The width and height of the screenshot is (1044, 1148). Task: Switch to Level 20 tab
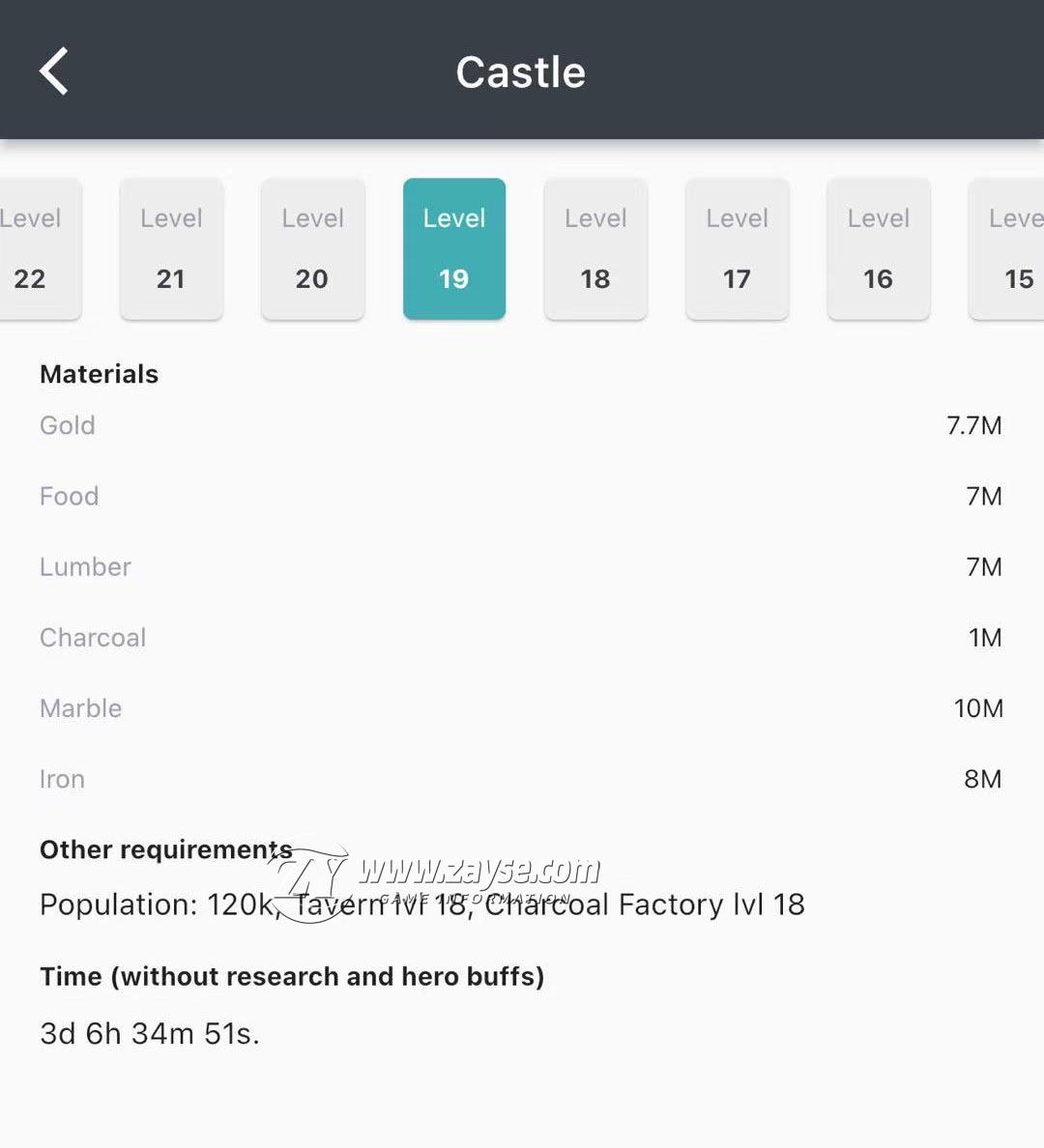(313, 249)
